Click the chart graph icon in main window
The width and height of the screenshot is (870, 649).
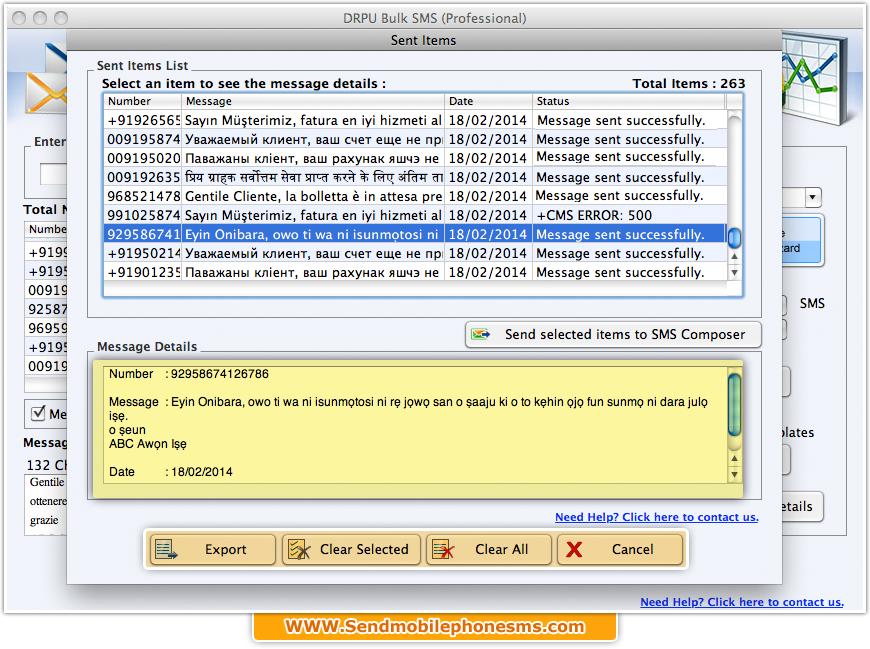point(814,78)
